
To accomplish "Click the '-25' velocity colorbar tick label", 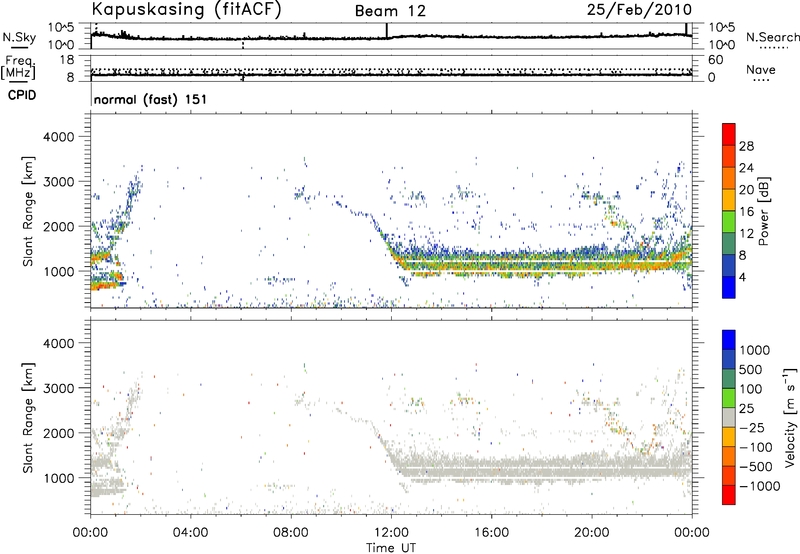I will point(752,427).
